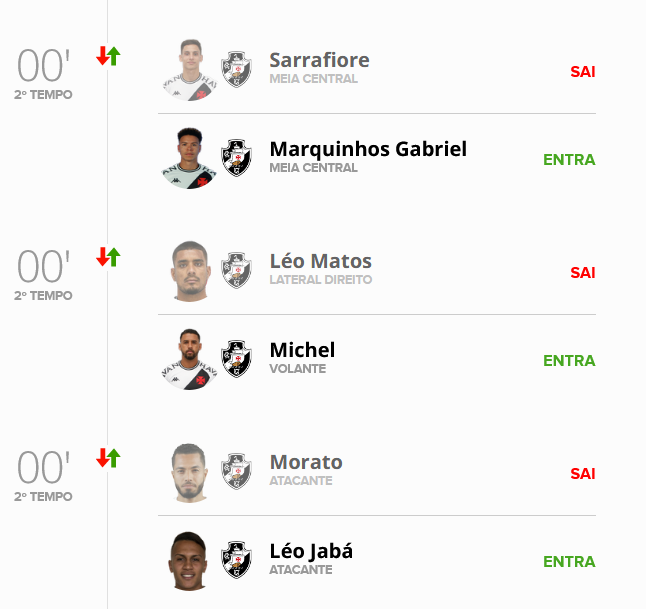Open Léo Matos's player photo
This screenshot has width=646, height=609.
189,271
